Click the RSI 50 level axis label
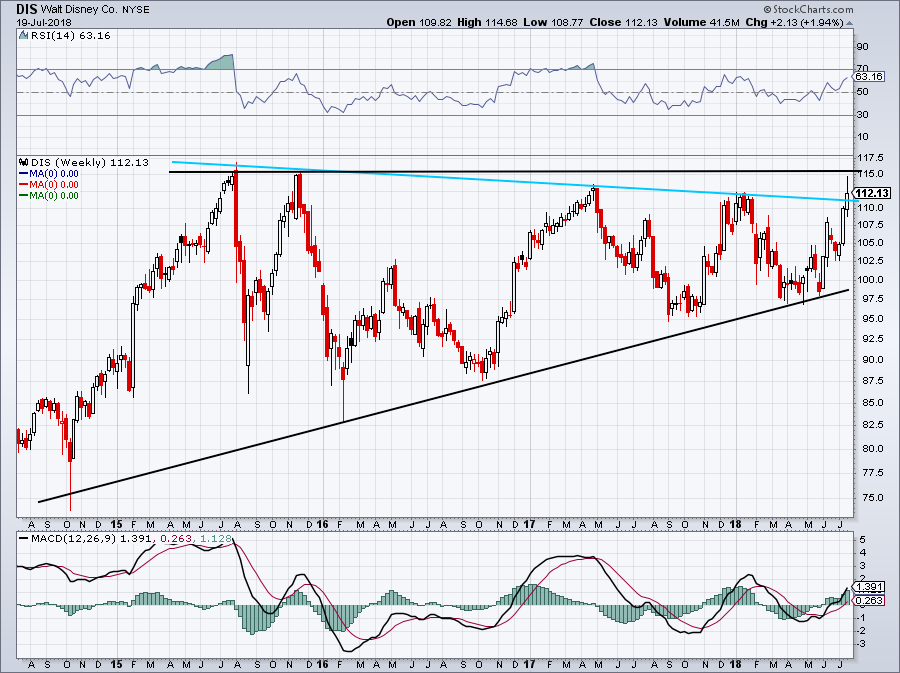Viewport: 900px width, 673px height. [x=862, y=92]
